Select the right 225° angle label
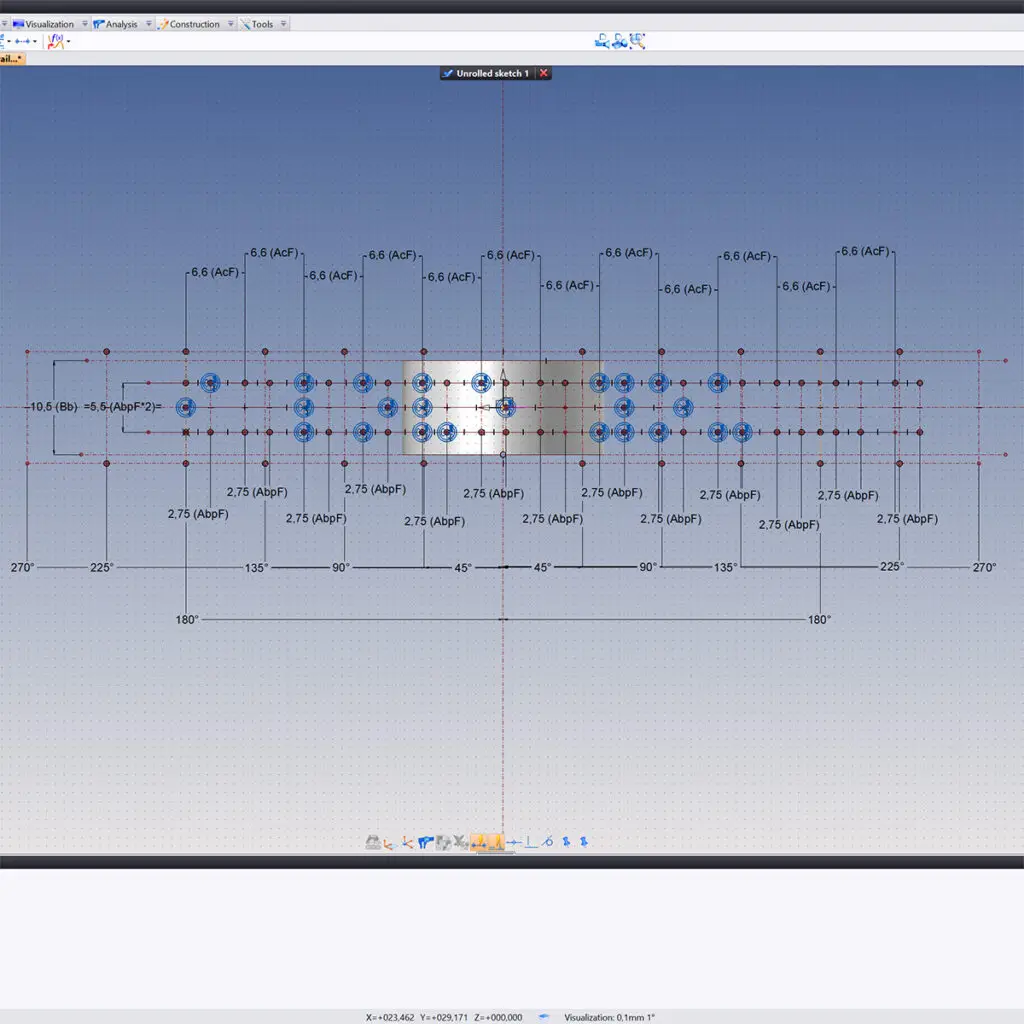 point(892,566)
